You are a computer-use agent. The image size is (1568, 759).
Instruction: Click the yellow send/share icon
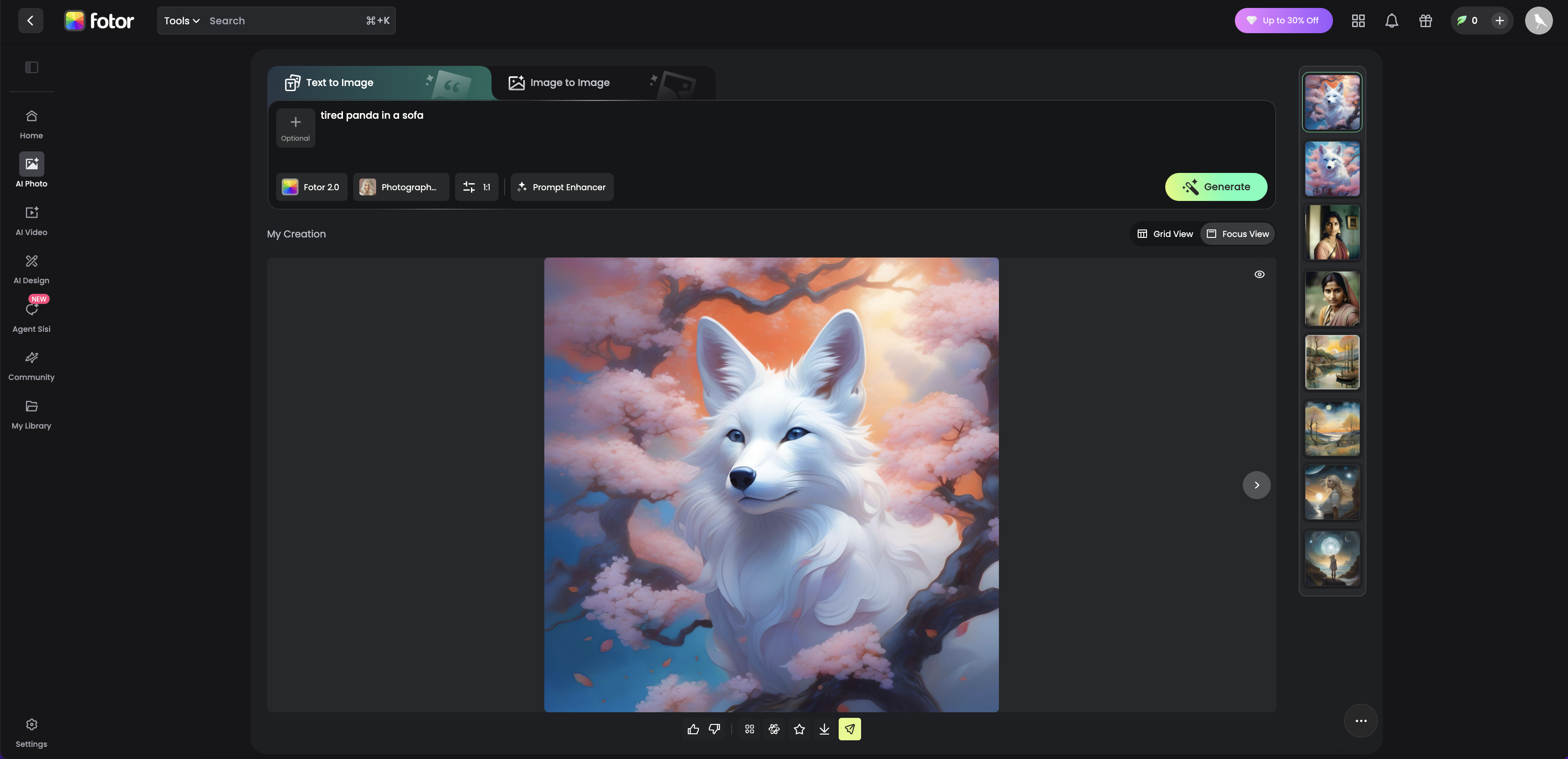point(850,729)
